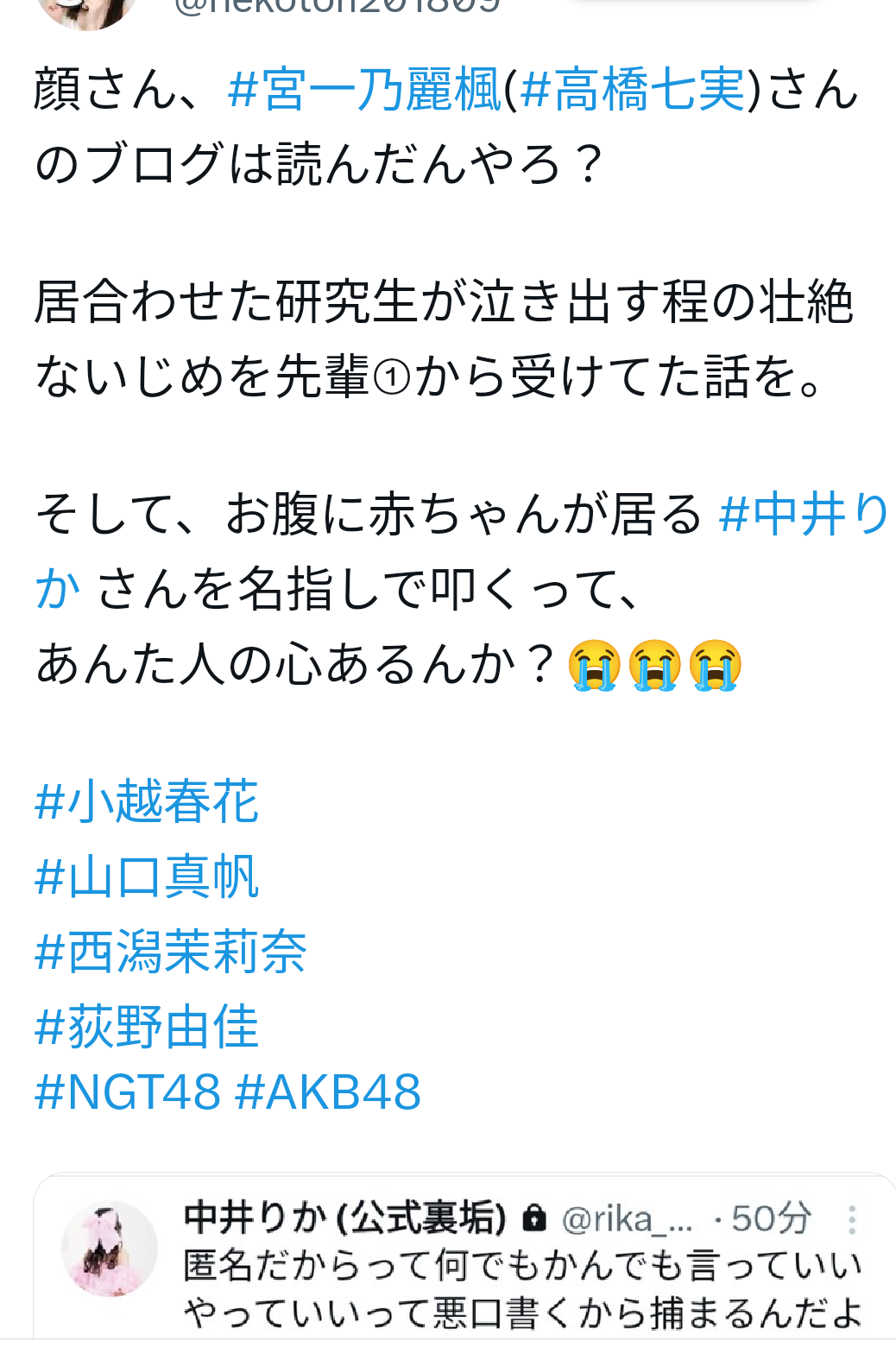
Task: Tap the tweet author's @ handle at top
Action: (337, 7)
